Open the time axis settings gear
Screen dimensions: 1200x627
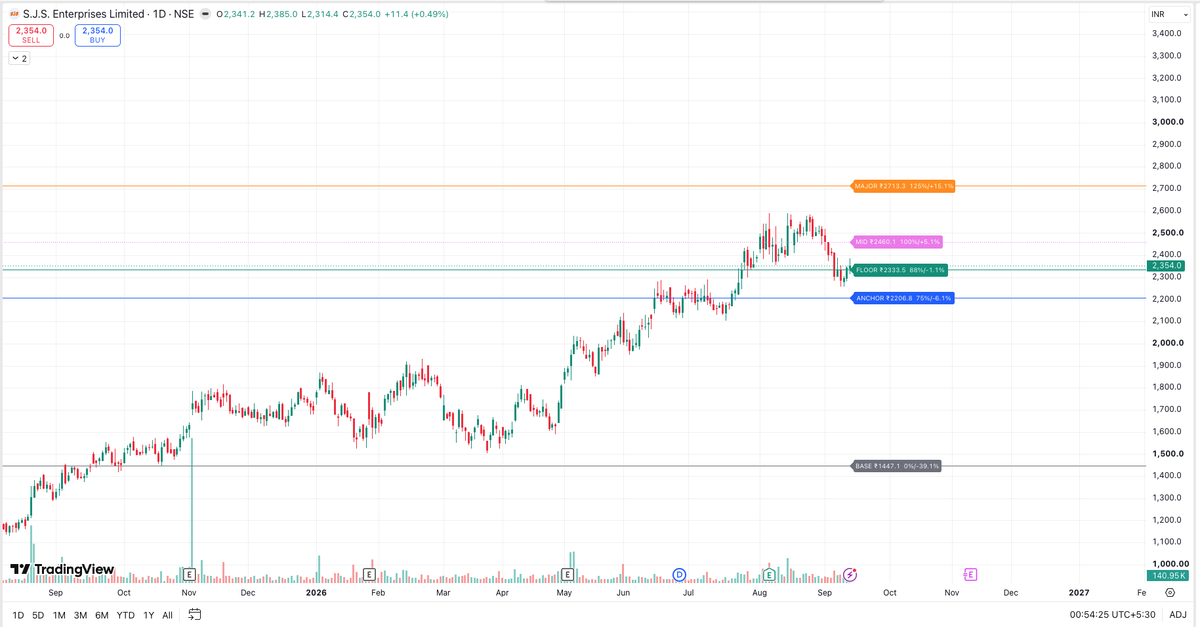coord(1169,592)
